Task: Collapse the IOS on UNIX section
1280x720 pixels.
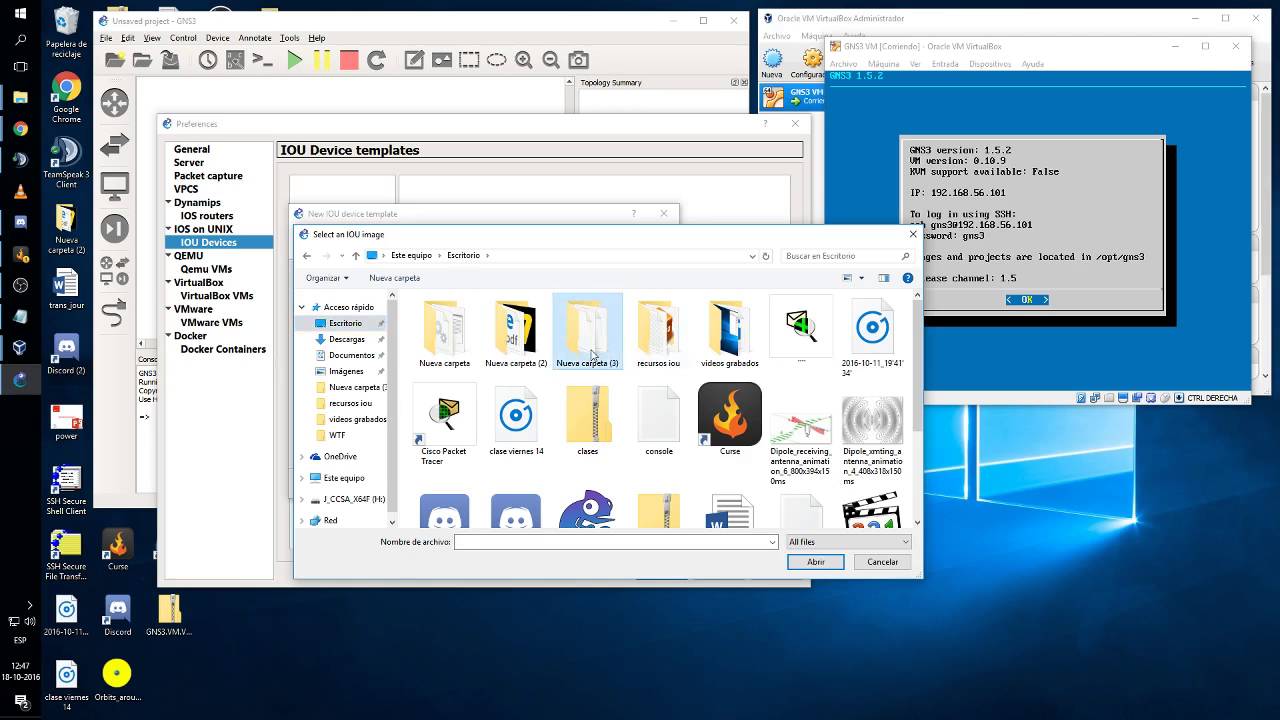Action: pyautogui.click(x=169, y=229)
